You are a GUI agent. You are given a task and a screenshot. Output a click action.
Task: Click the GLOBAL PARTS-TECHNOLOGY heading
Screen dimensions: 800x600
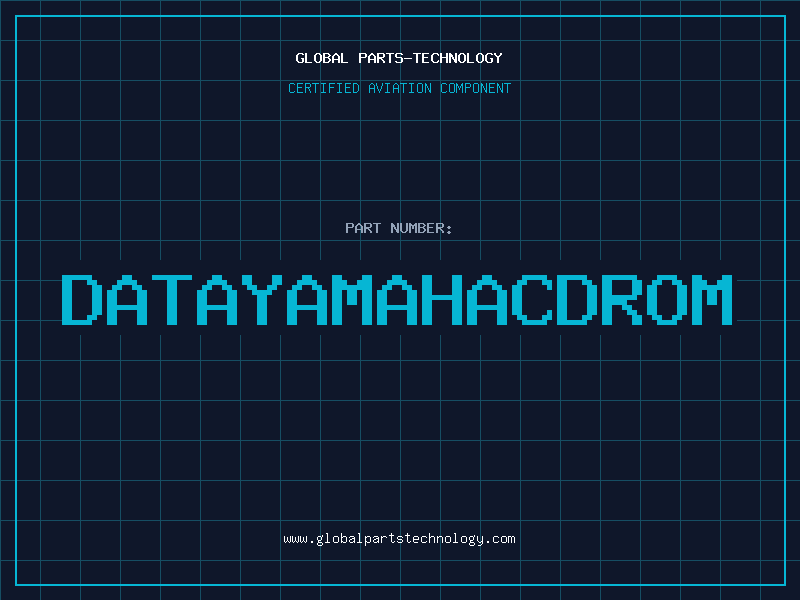click(x=399, y=58)
